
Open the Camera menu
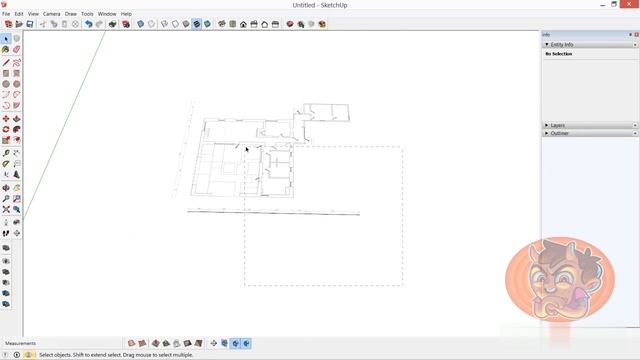pyautogui.click(x=51, y=14)
